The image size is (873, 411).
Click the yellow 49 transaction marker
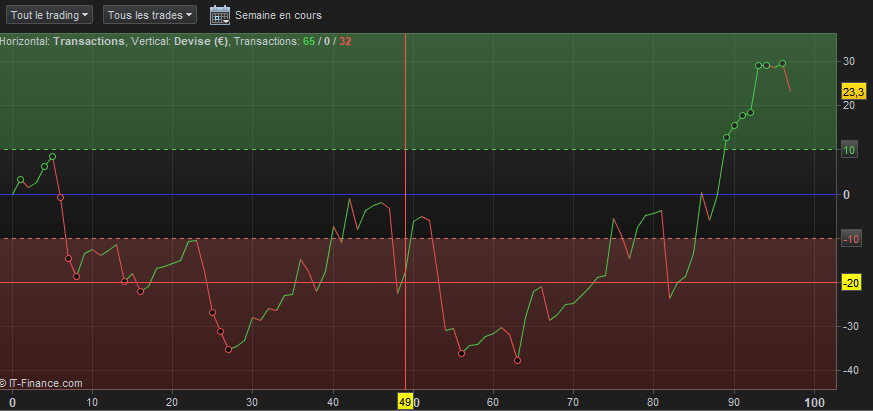(405, 402)
